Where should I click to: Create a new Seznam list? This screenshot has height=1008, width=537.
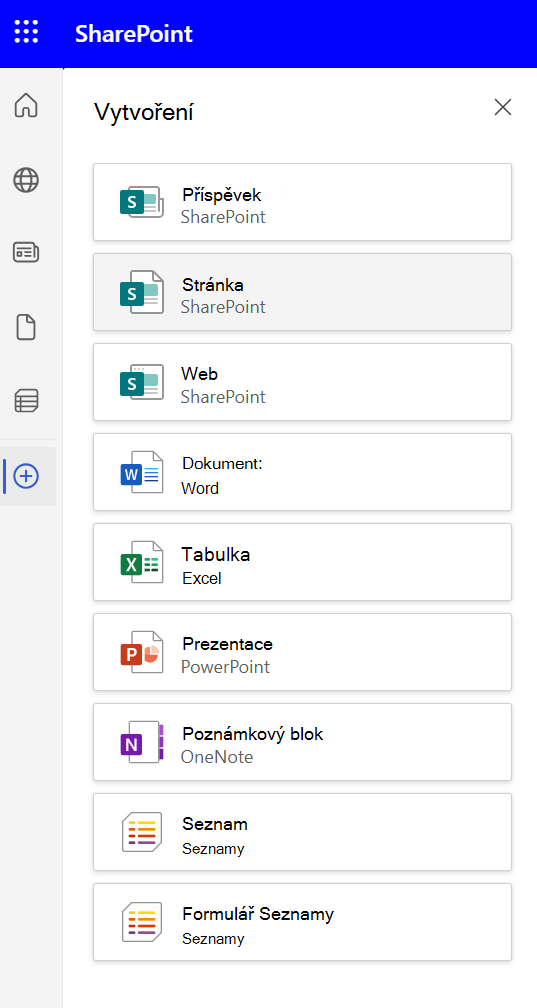(302, 832)
